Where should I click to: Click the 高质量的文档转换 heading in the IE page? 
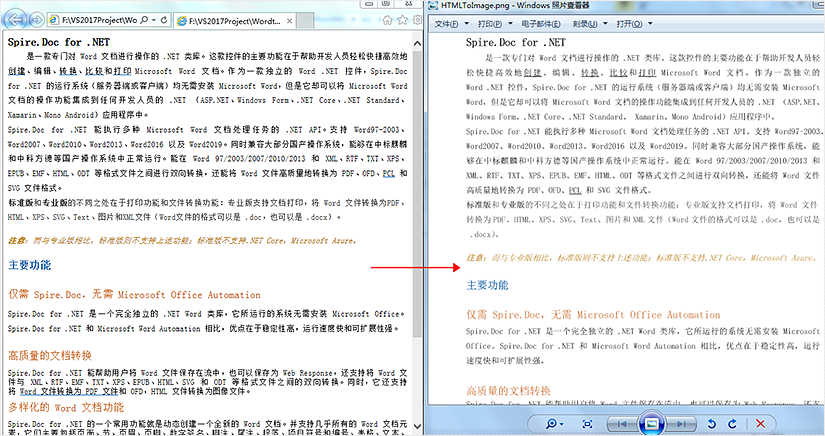(x=50, y=356)
